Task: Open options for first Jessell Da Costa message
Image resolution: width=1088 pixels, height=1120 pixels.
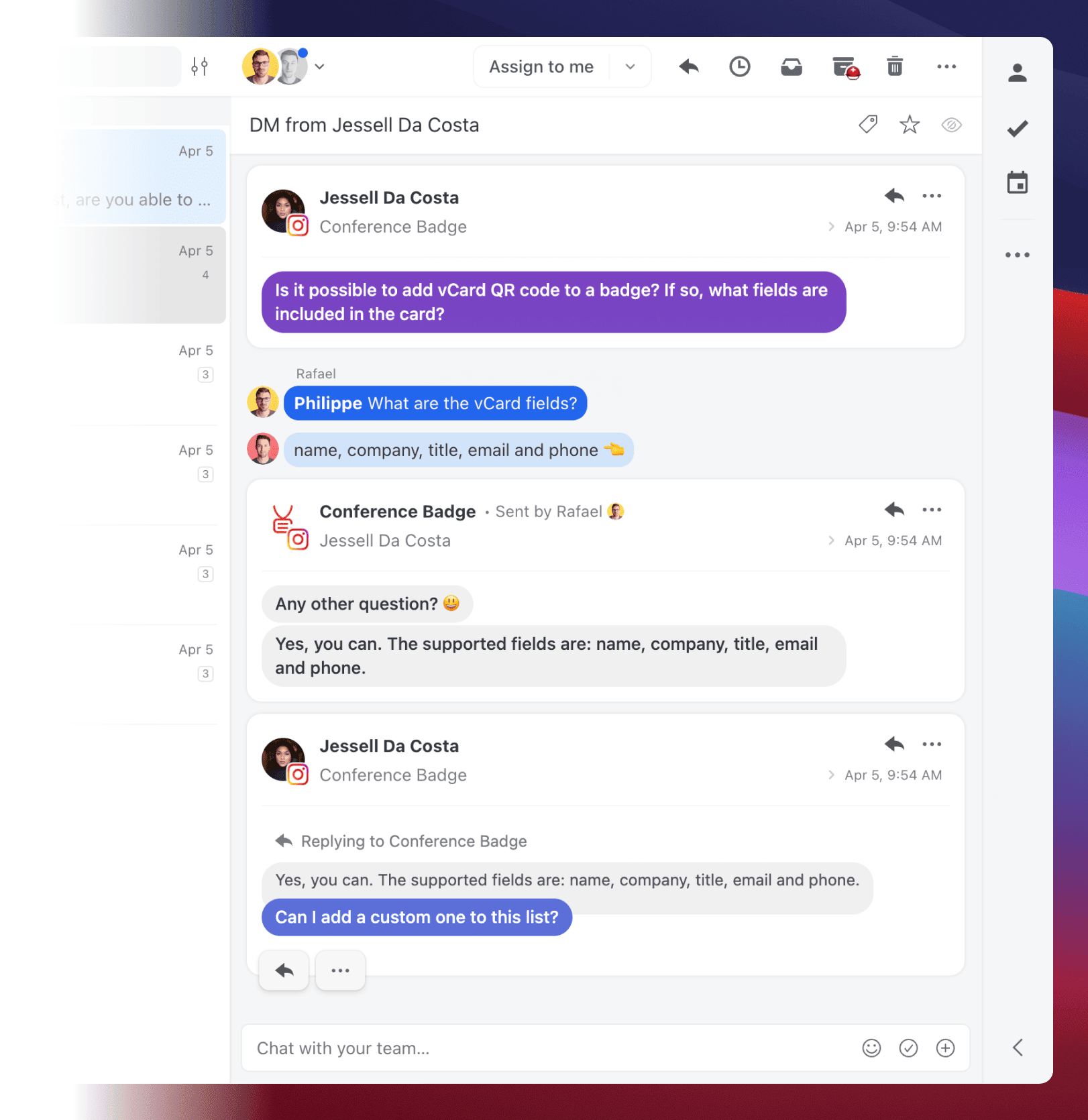Action: coord(932,196)
